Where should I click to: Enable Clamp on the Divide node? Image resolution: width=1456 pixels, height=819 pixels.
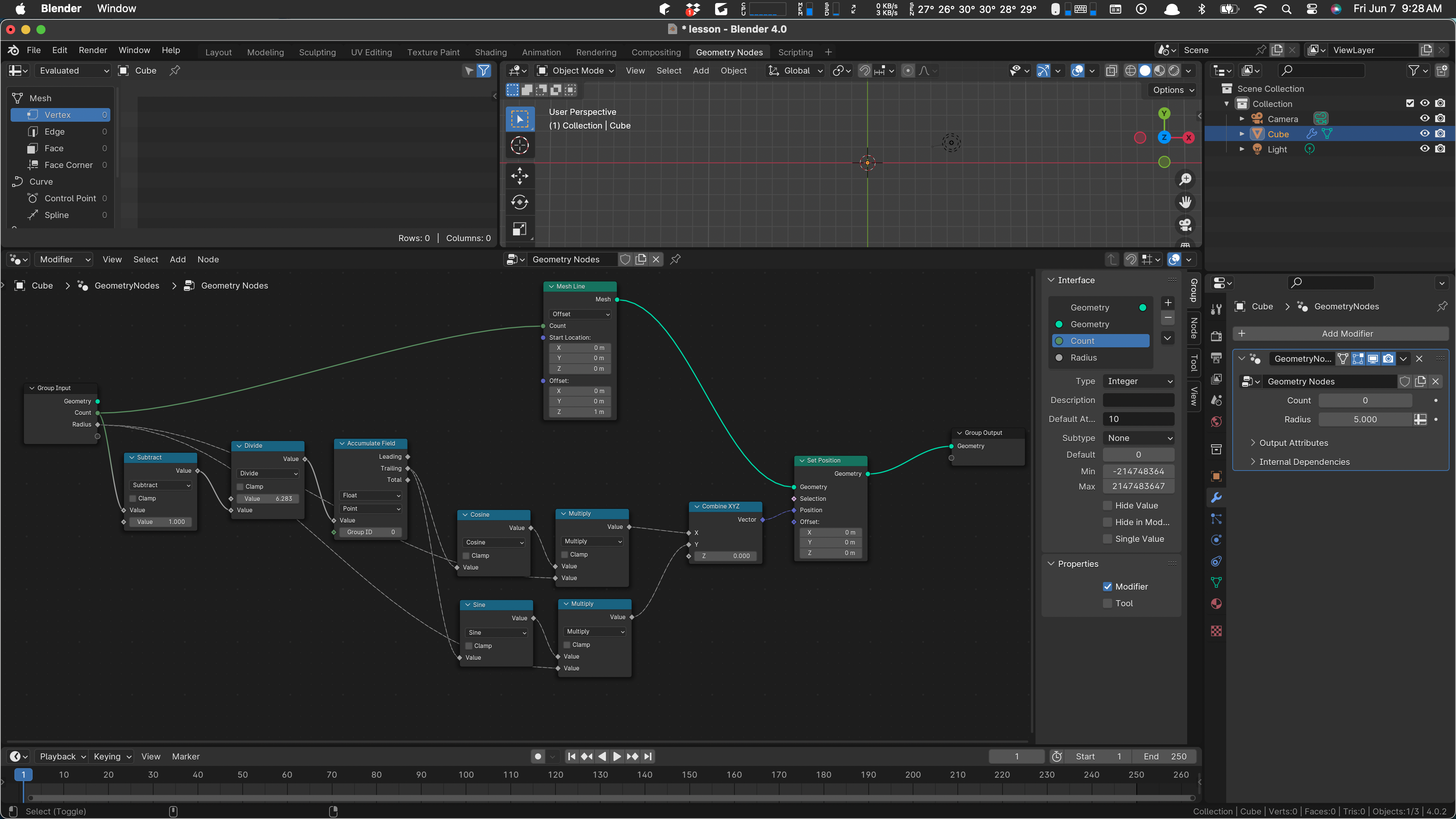pyautogui.click(x=240, y=486)
